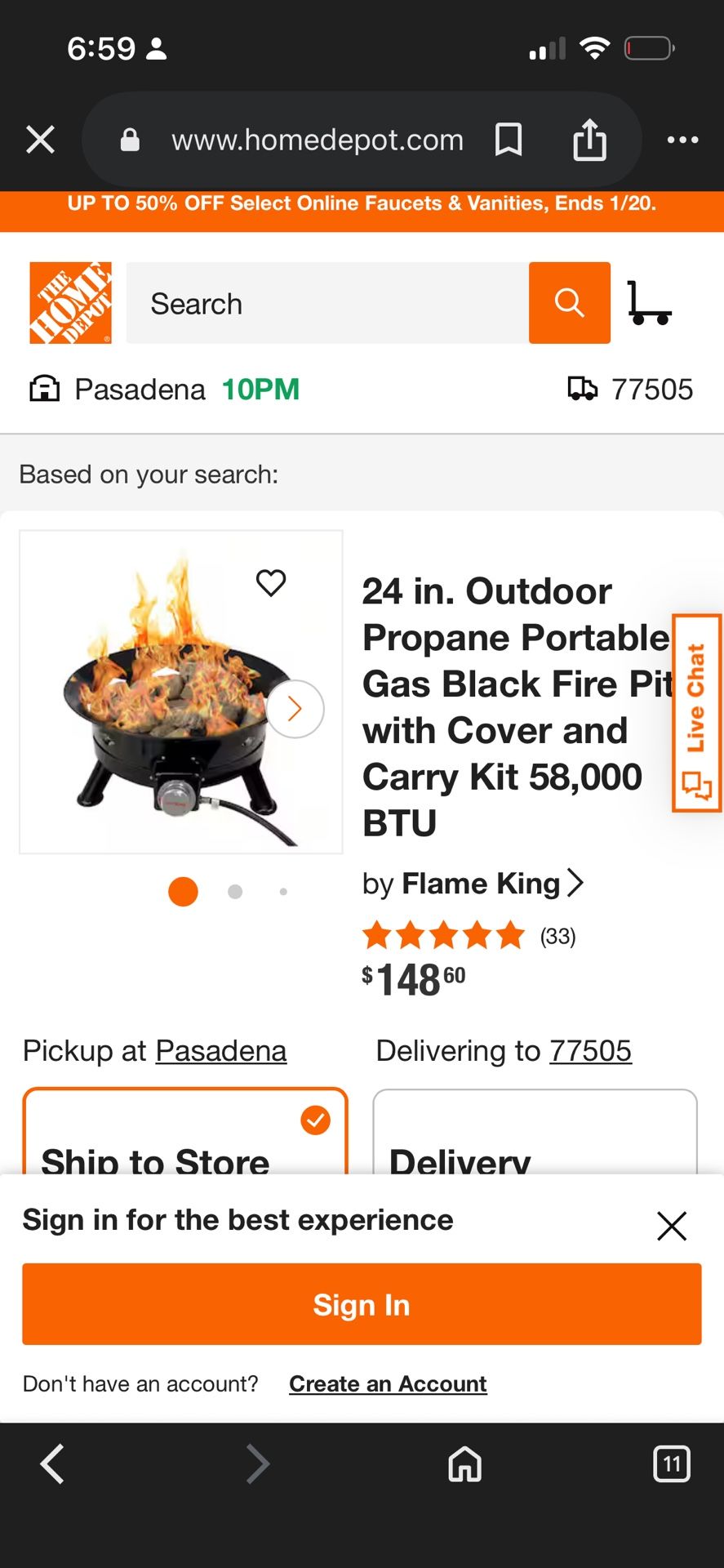724x1568 pixels.
Task: Open the Create an Account link
Action: tap(387, 1383)
